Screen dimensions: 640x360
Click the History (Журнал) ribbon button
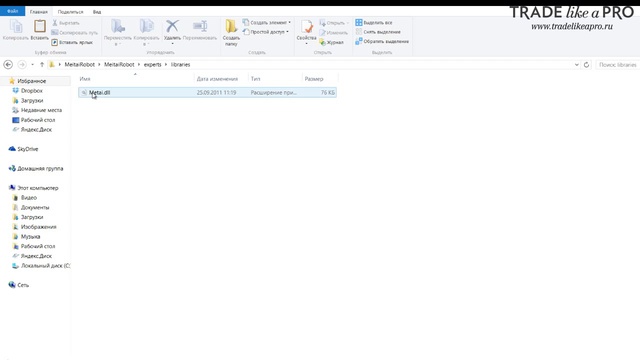point(331,42)
